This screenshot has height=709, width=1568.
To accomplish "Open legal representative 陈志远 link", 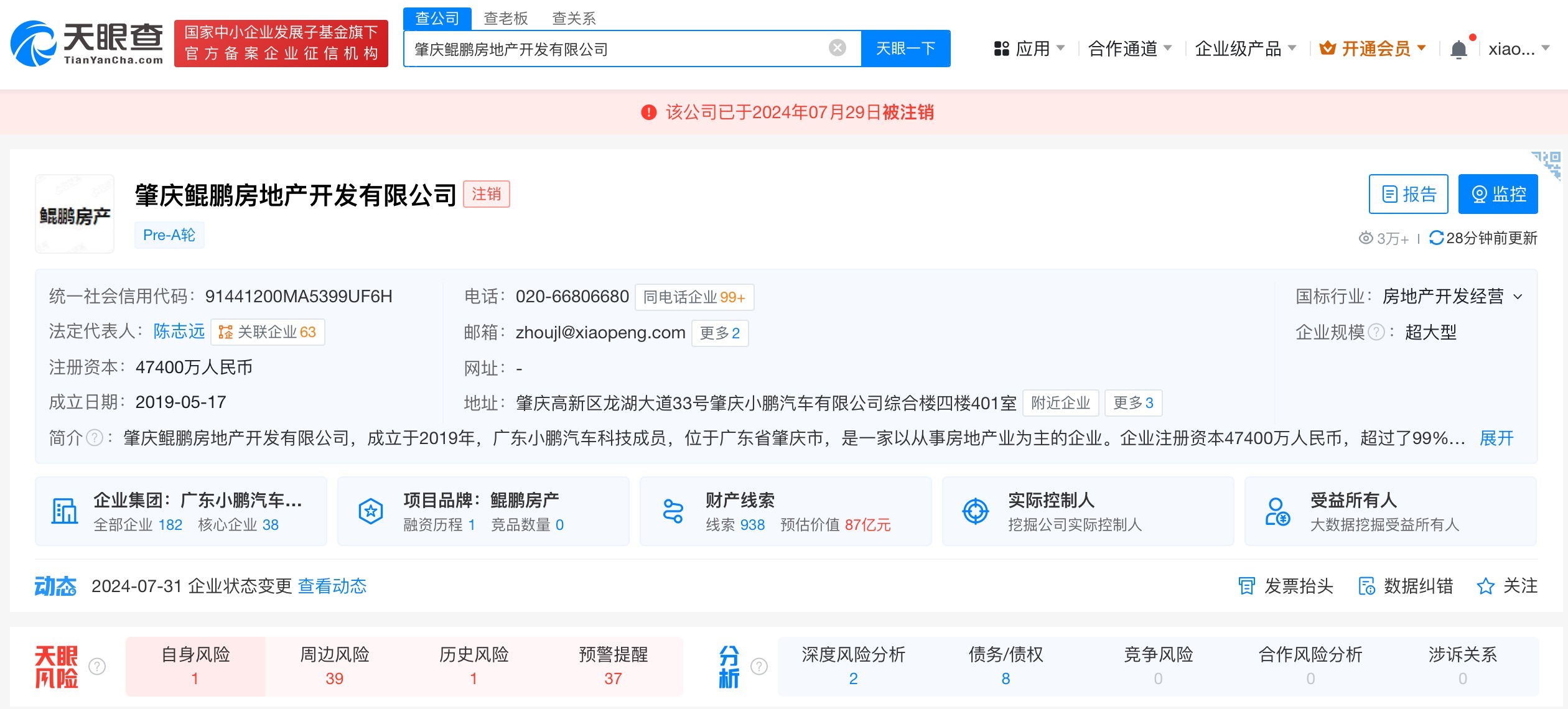I will click(x=179, y=331).
